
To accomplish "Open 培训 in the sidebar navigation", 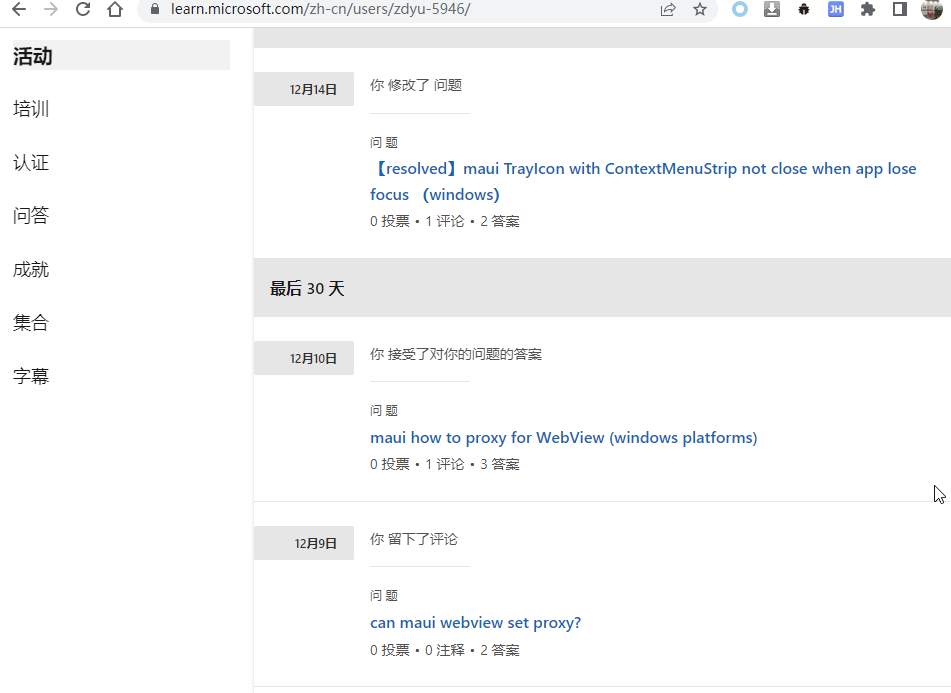I will click(31, 109).
